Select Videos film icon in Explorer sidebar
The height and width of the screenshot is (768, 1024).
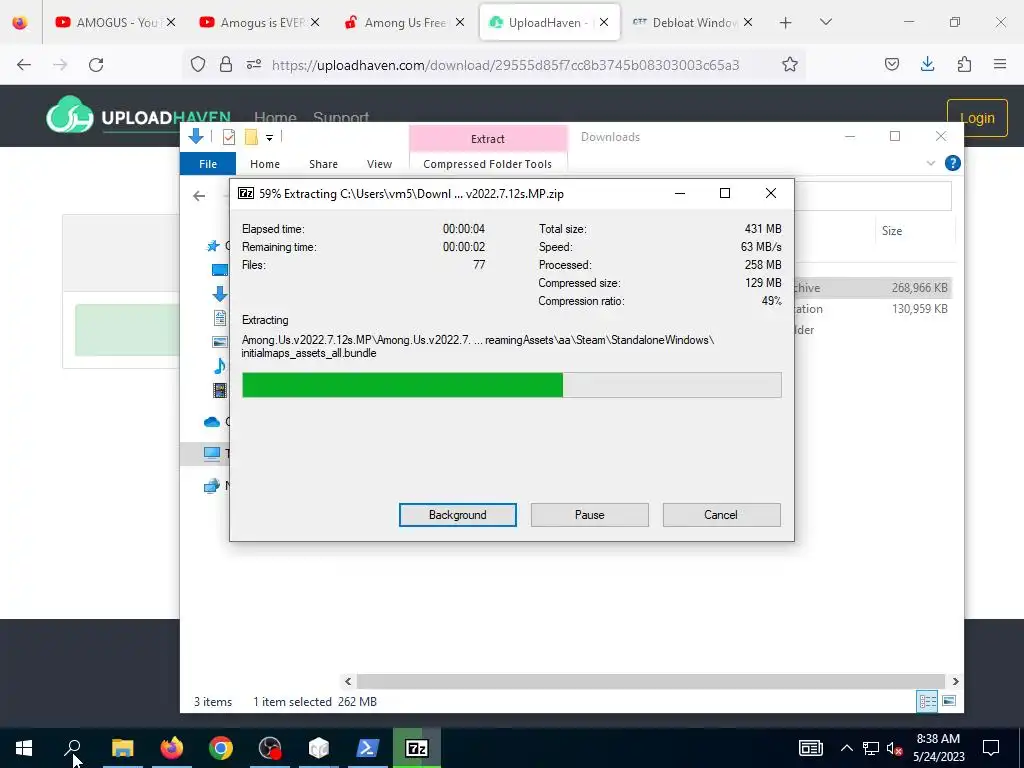pos(220,390)
